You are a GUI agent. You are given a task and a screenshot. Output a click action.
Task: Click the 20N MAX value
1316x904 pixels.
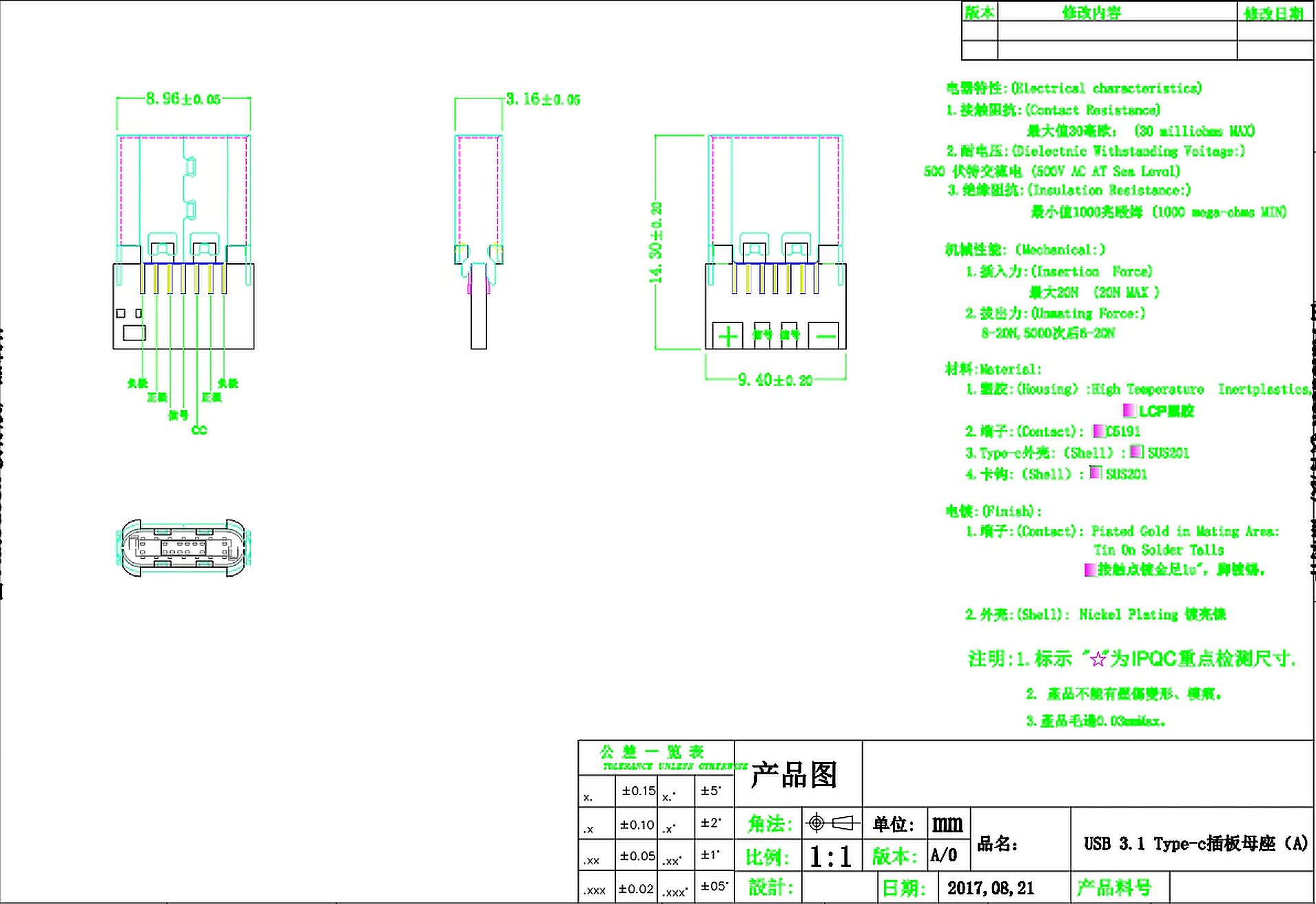coord(1127,292)
